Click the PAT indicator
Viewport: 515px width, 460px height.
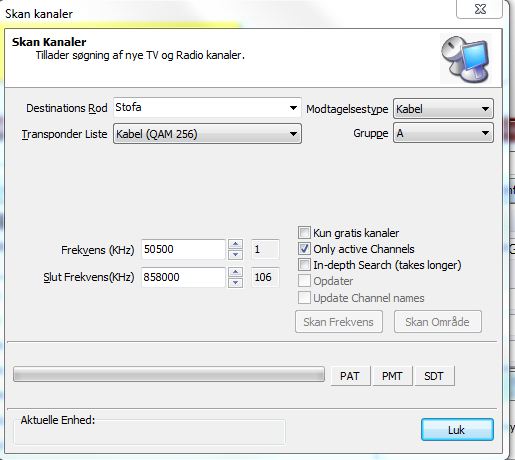pyautogui.click(x=350, y=376)
